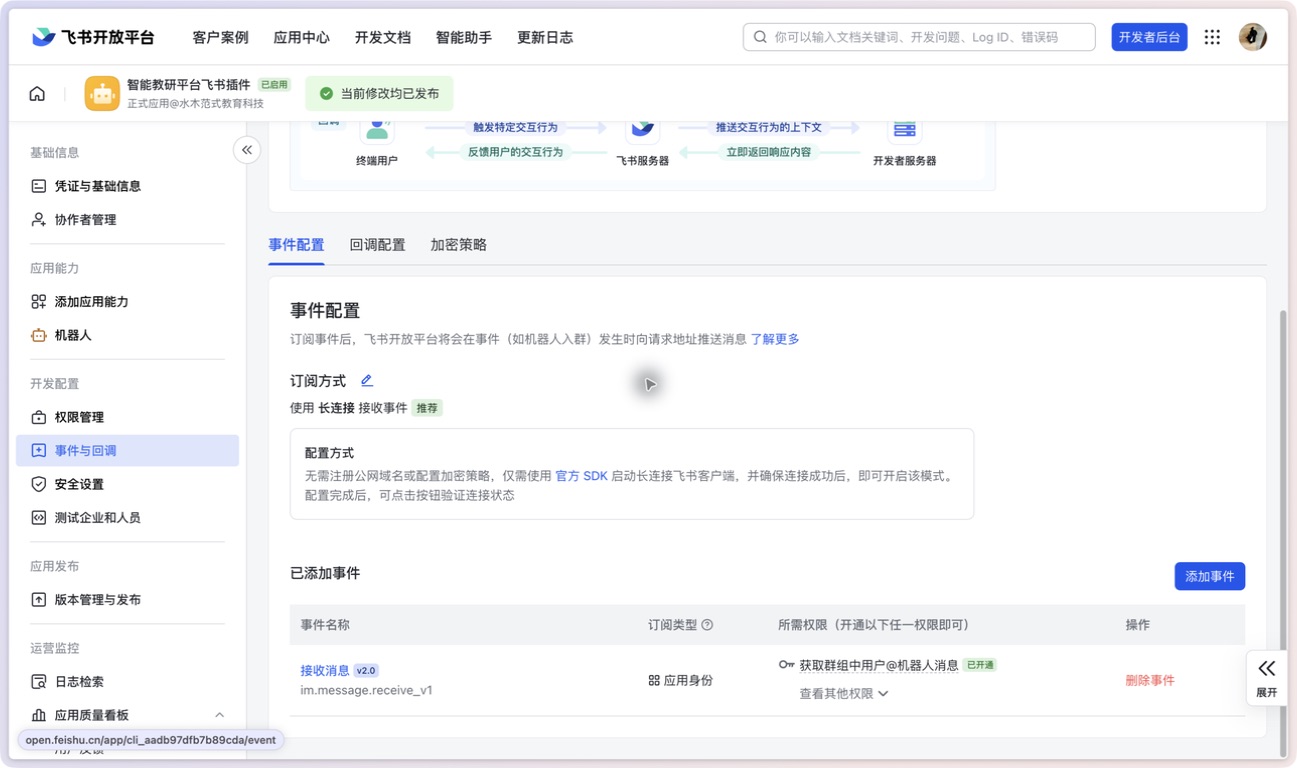Click the 事件名称 column header
The image size is (1297, 768).
tap(325, 625)
